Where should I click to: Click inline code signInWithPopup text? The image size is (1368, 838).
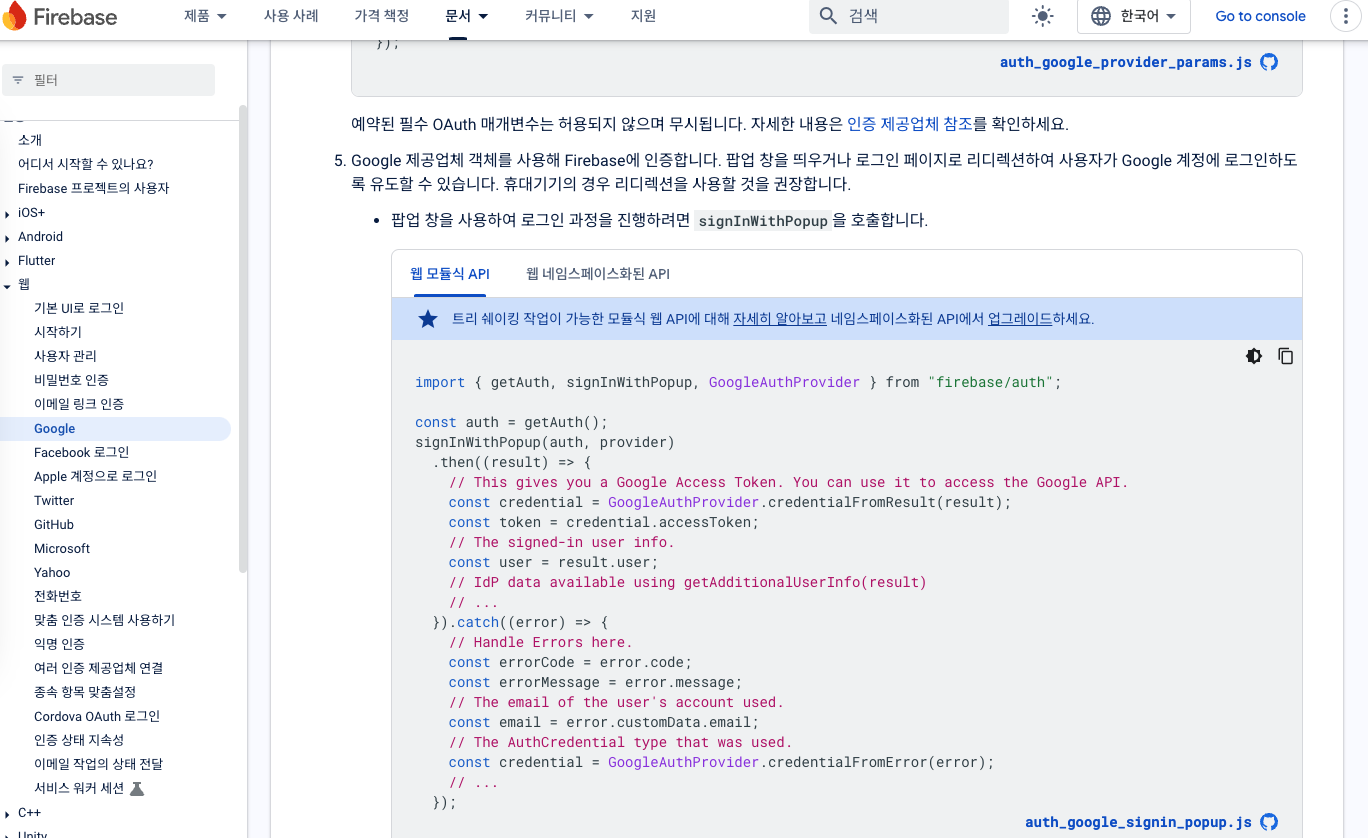(x=763, y=221)
